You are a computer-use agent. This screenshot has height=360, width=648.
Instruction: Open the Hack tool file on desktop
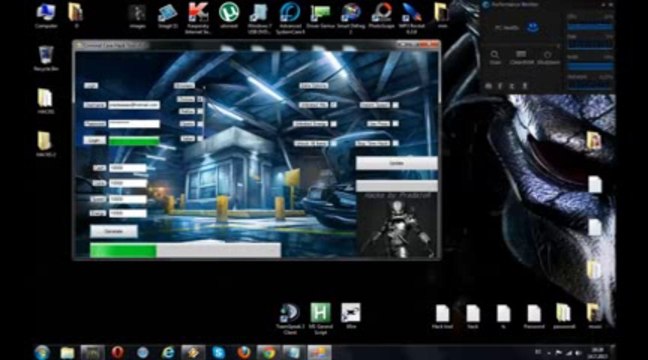[442, 316]
